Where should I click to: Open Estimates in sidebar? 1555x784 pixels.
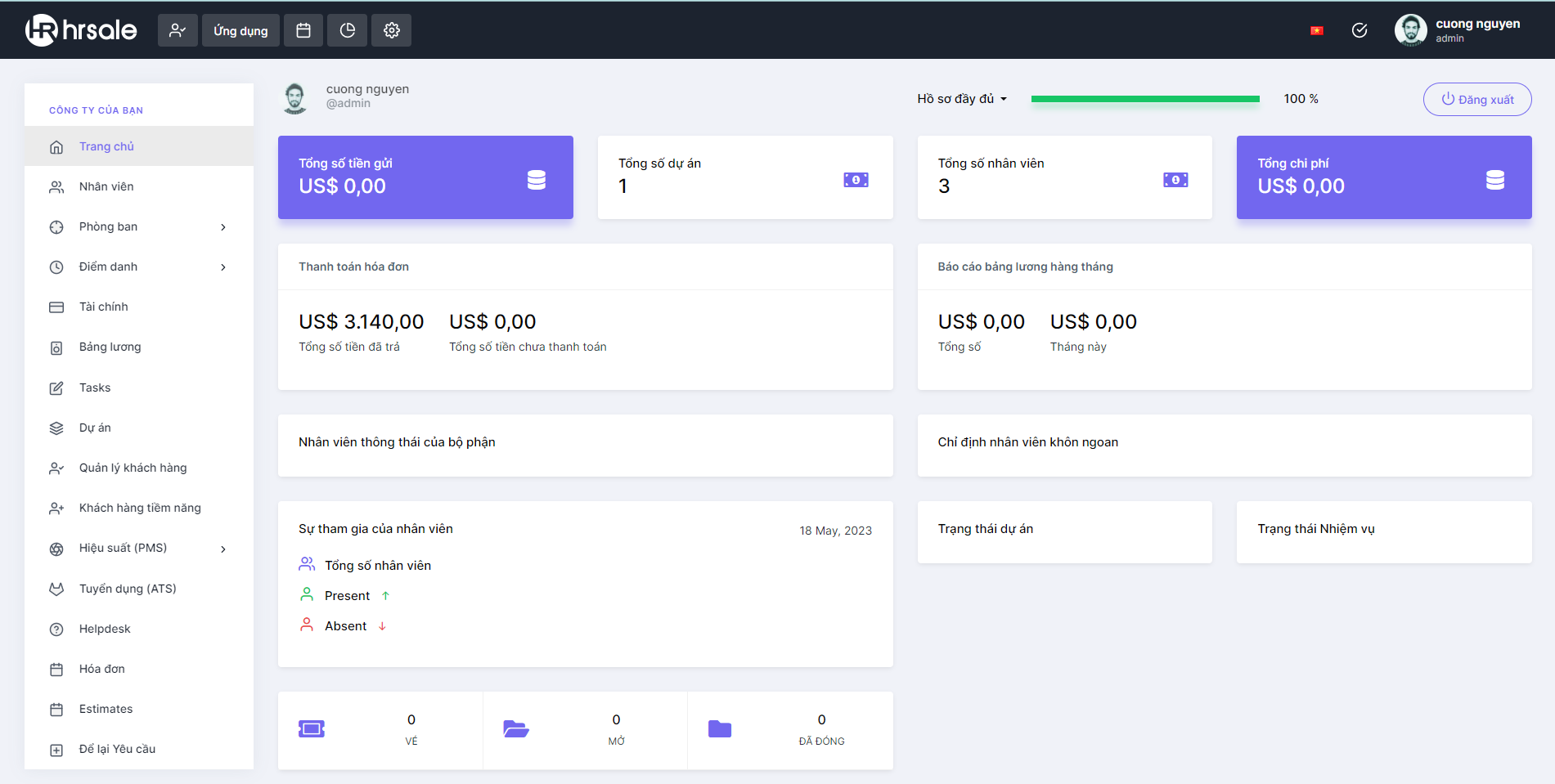point(139,709)
